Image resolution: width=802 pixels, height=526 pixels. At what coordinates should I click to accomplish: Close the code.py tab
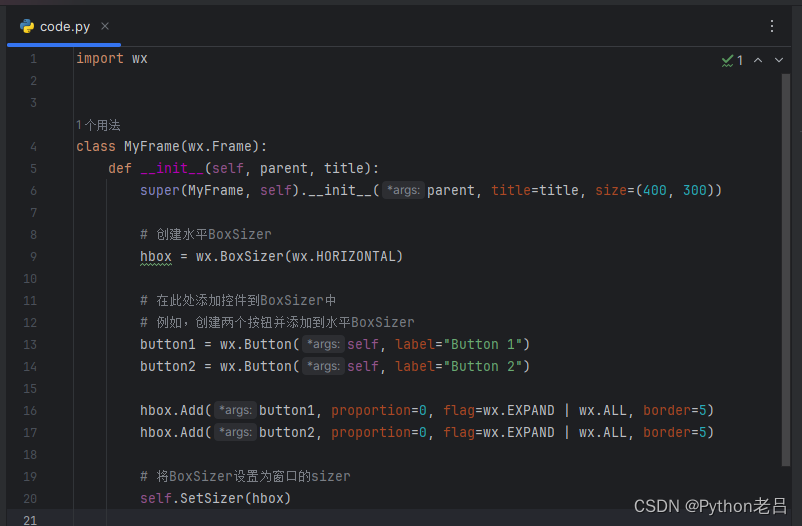(x=105, y=26)
